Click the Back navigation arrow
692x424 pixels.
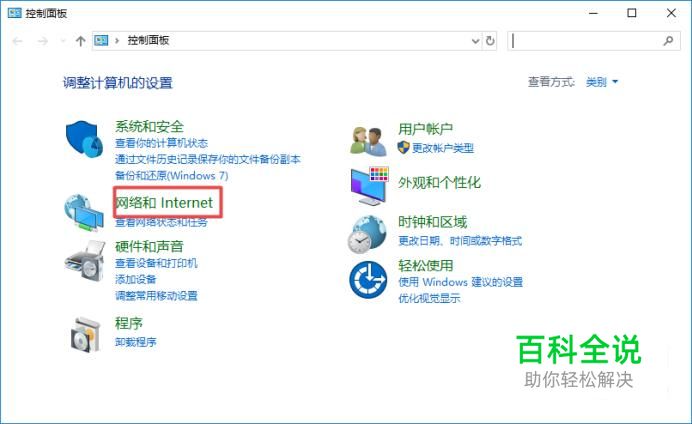coord(18,41)
